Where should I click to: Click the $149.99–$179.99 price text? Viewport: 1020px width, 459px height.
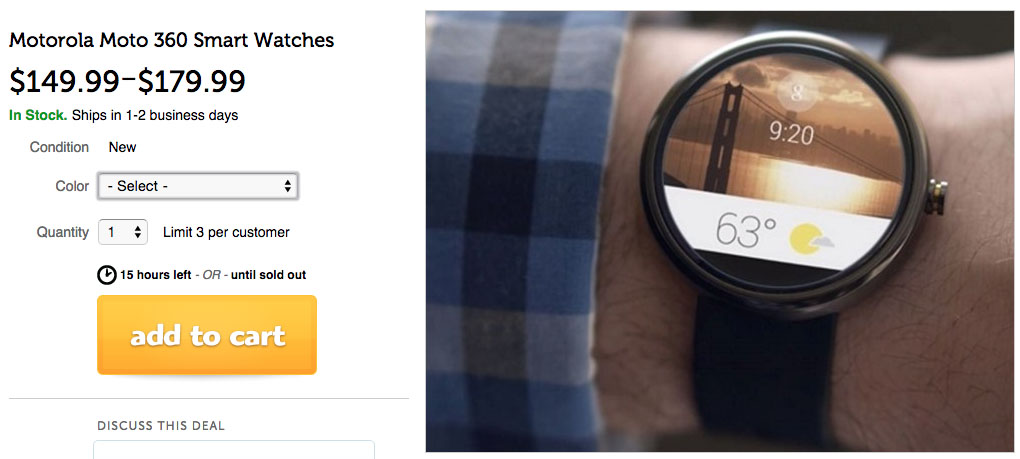pyautogui.click(x=127, y=81)
